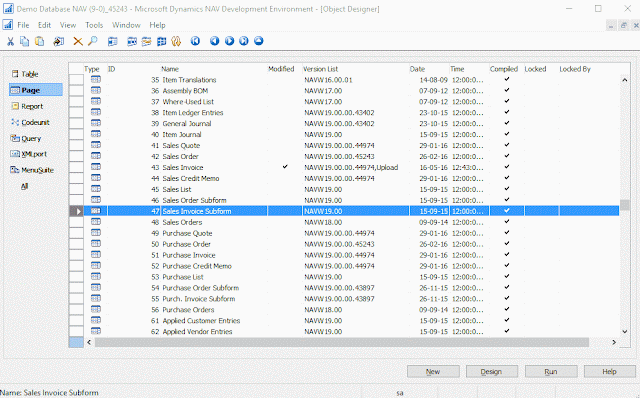Click the New button
The height and width of the screenshot is (398, 640).
pos(433,371)
